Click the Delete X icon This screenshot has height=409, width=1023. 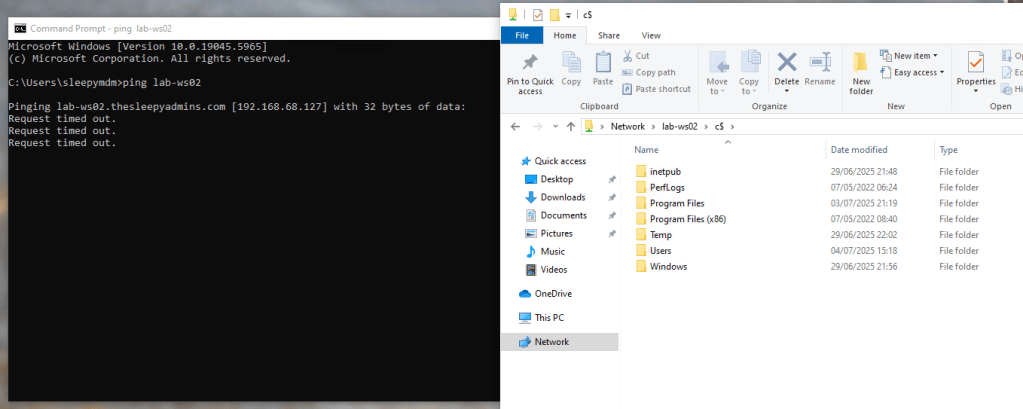[x=787, y=63]
